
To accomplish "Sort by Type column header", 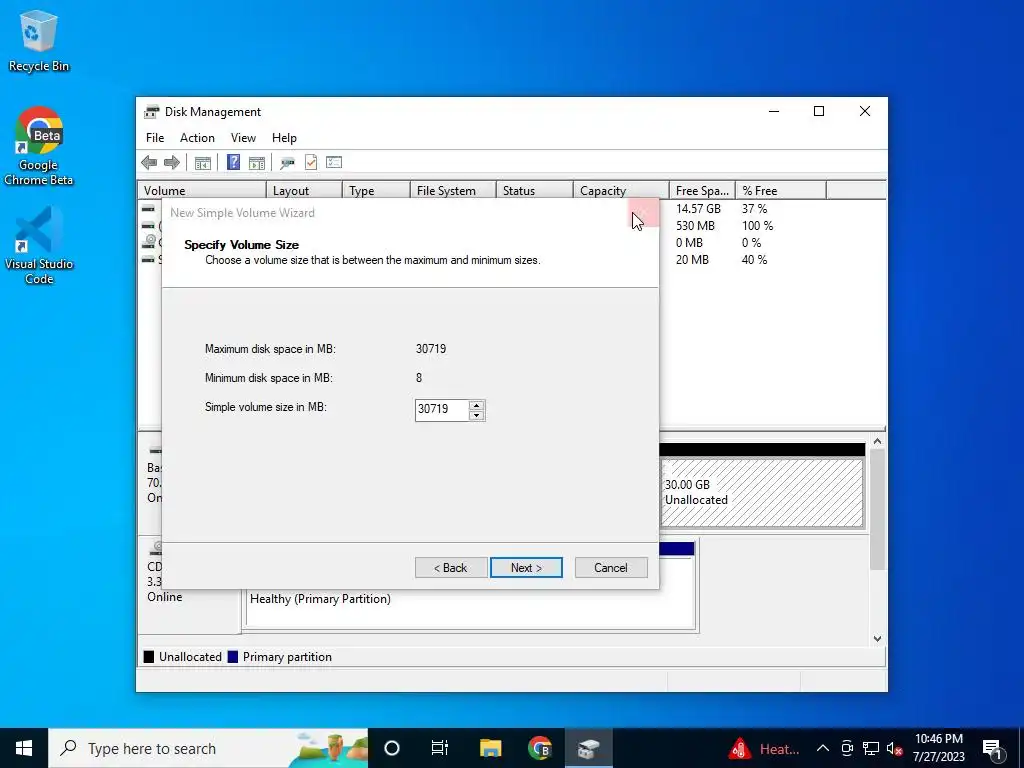I will [x=376, y=191].
